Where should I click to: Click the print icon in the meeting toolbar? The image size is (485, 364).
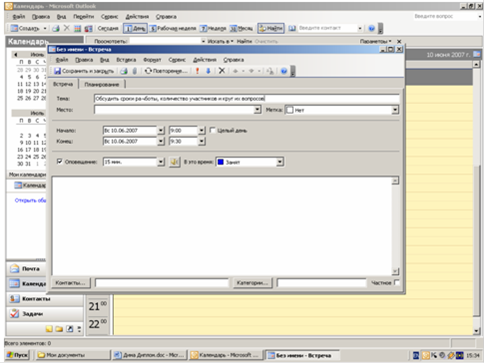(124, 71)
